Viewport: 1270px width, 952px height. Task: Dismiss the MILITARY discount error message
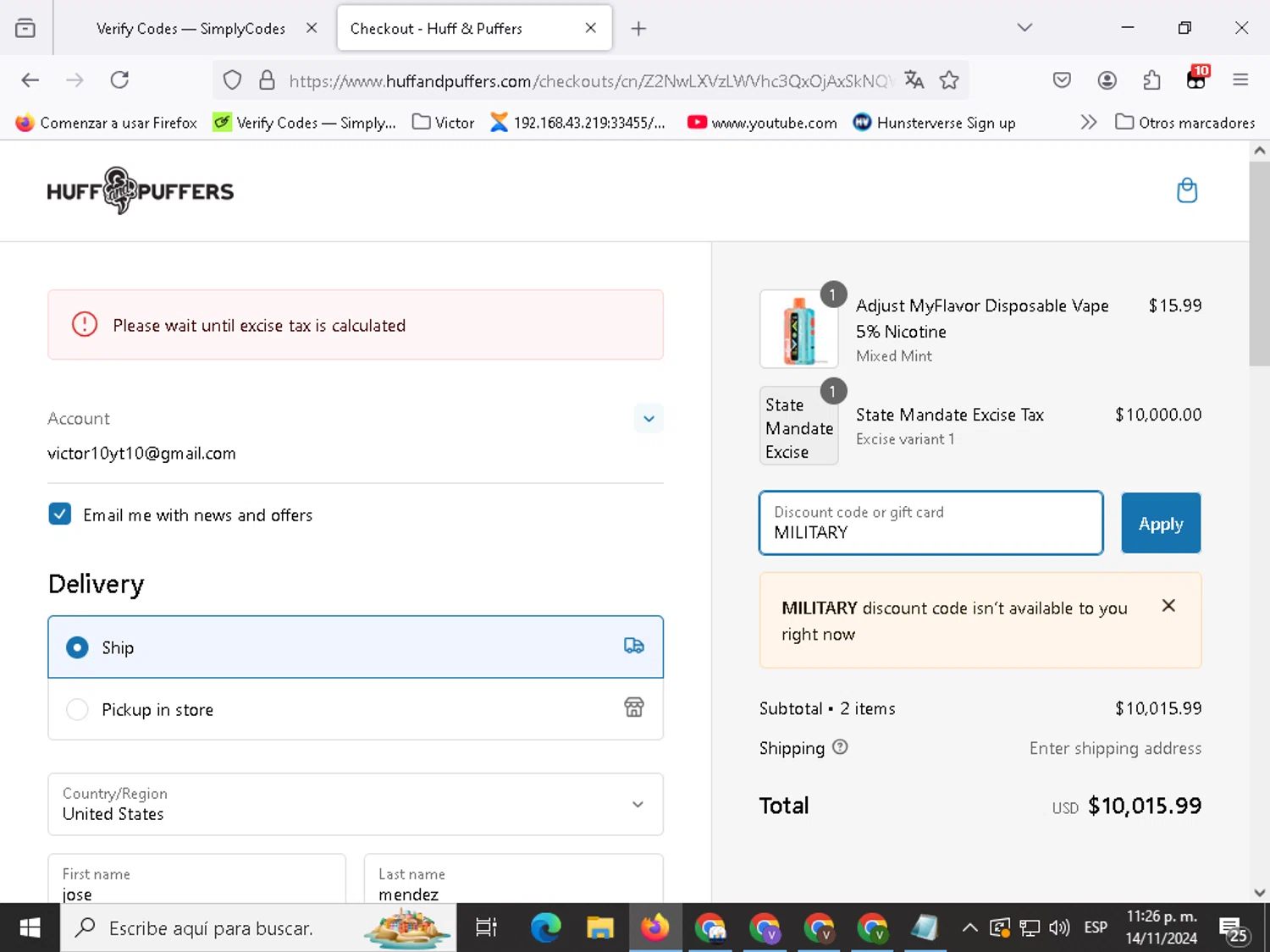[x=1168, y=606]
